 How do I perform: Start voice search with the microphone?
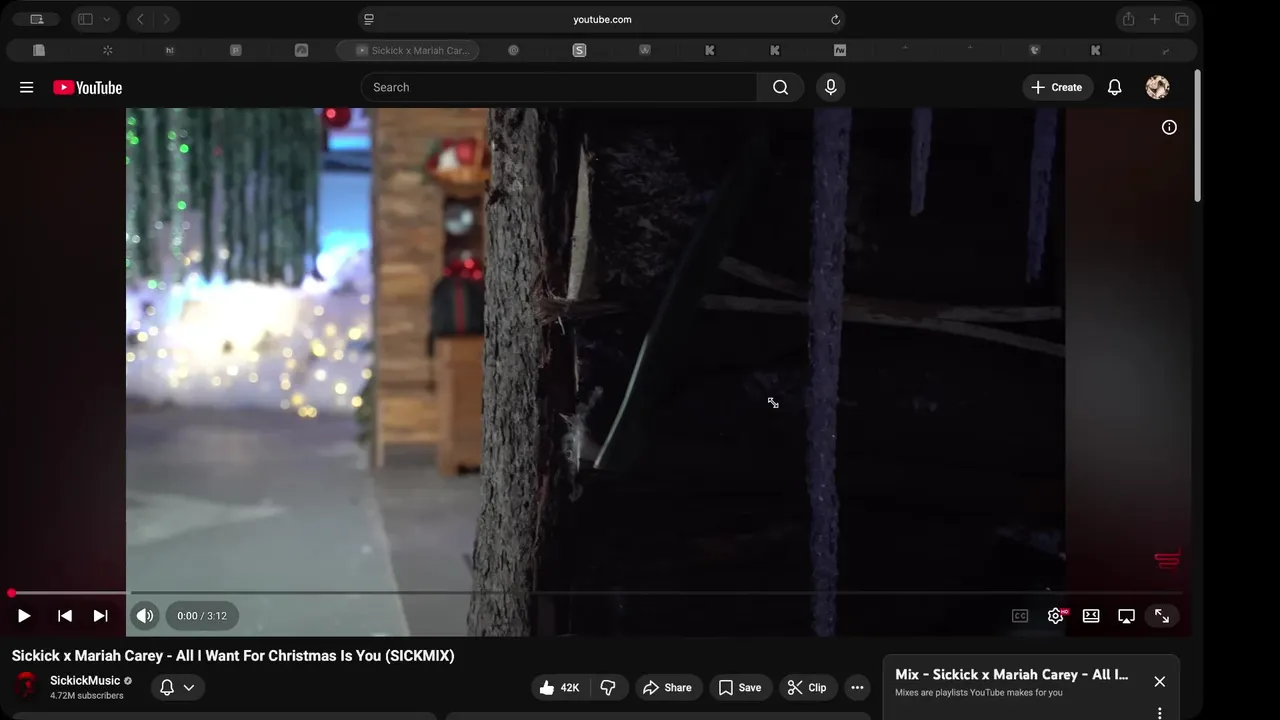tap(830, 87)
